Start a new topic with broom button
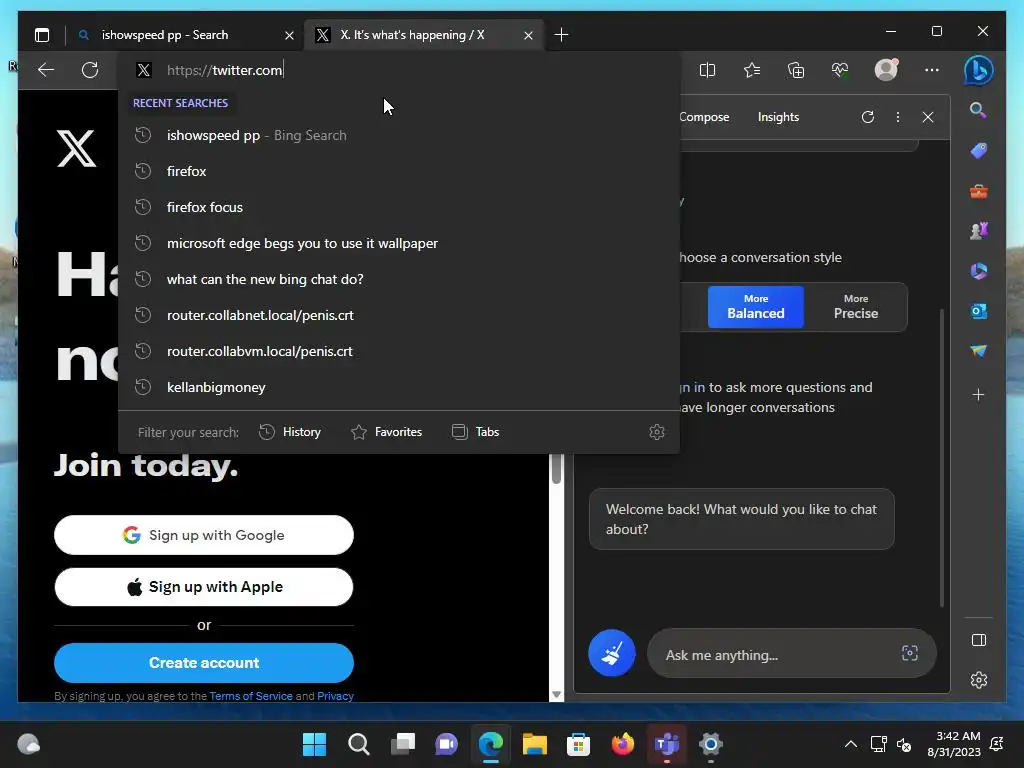This screenshot has height=768, width=1024. click(612, 653)
